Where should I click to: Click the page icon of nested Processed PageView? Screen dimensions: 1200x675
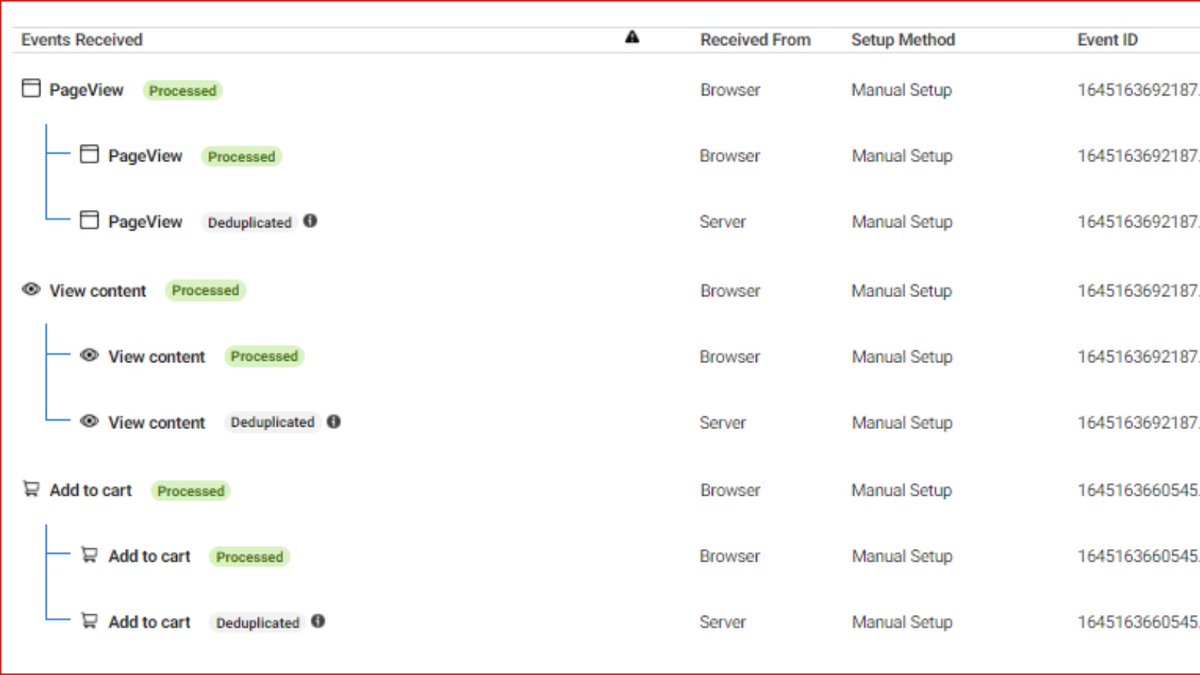coord(89,155)
